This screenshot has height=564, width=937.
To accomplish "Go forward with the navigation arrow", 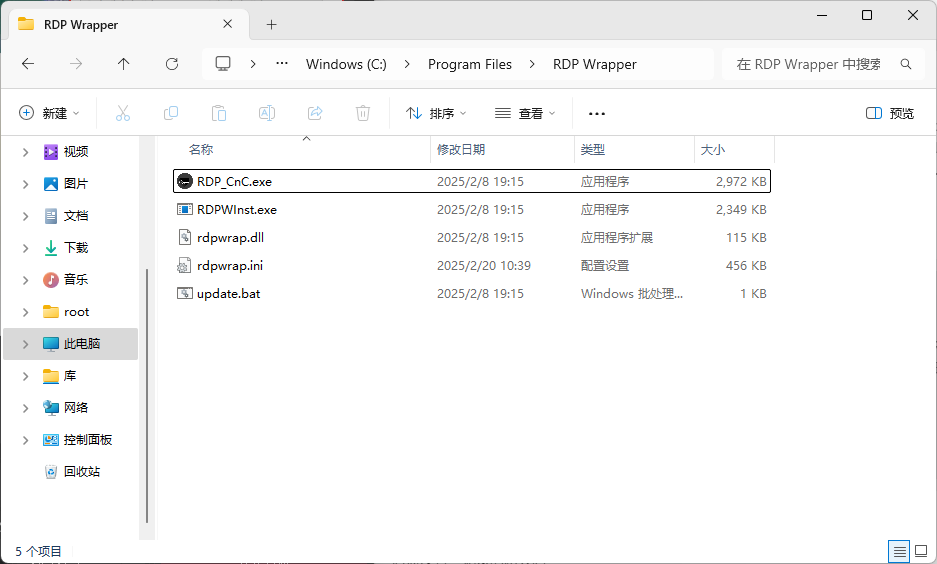I will pos(76,64).
